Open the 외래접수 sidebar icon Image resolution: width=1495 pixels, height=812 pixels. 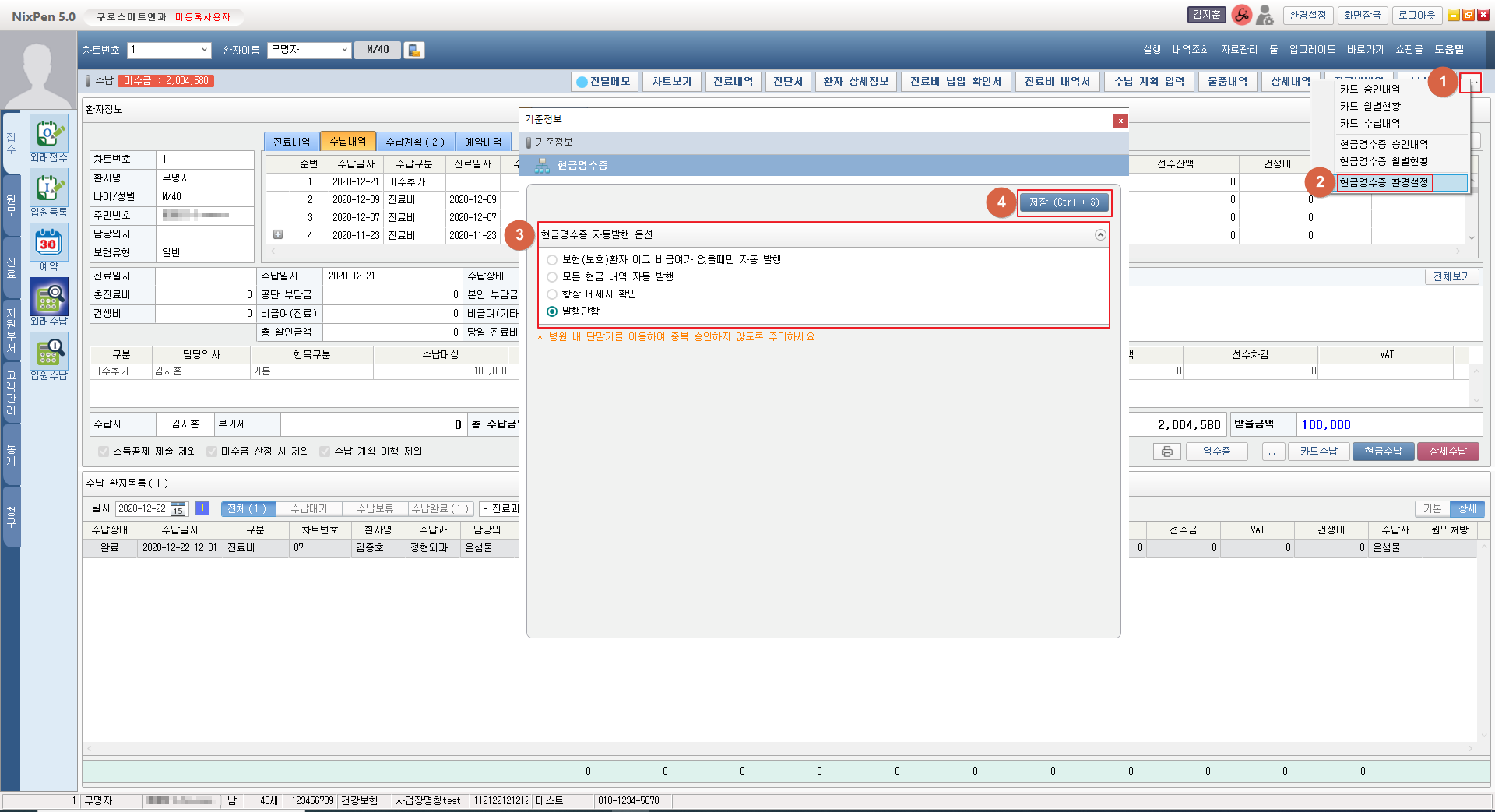[48, 134]
